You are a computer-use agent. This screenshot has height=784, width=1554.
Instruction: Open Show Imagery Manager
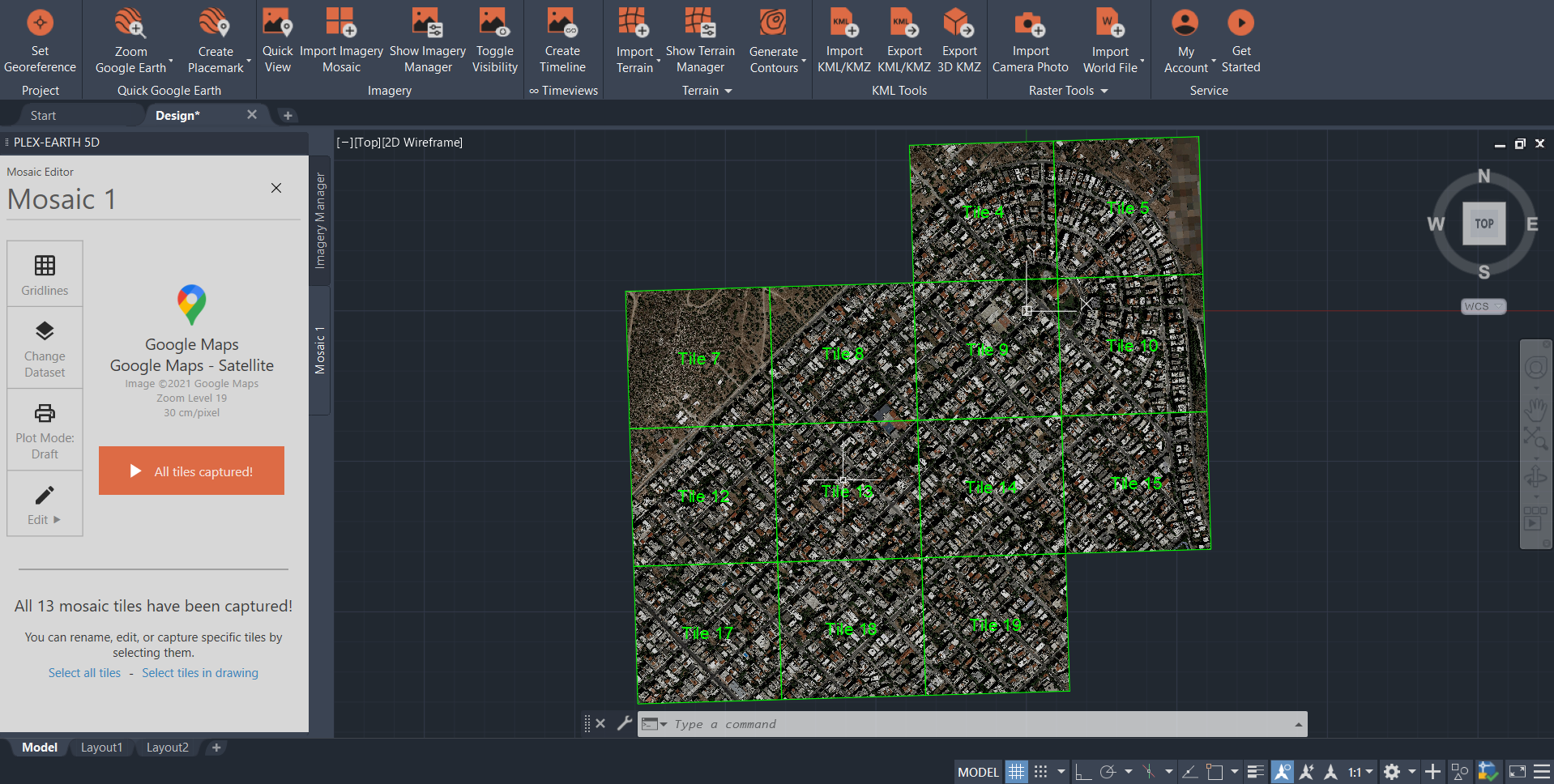427,23
